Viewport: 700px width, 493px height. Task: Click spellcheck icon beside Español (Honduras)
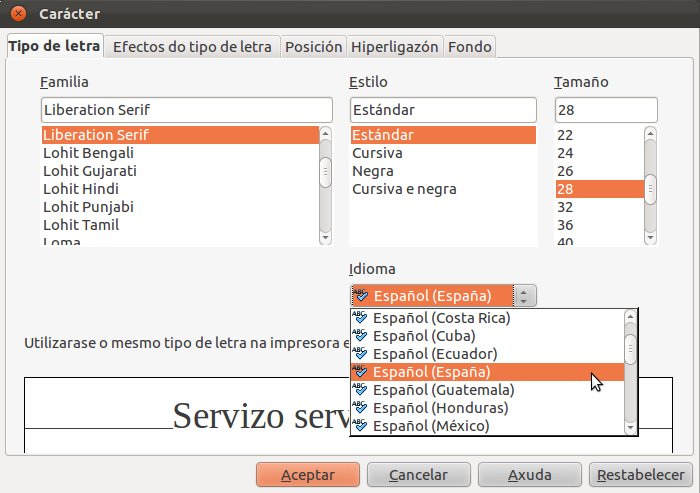point(360,407)
